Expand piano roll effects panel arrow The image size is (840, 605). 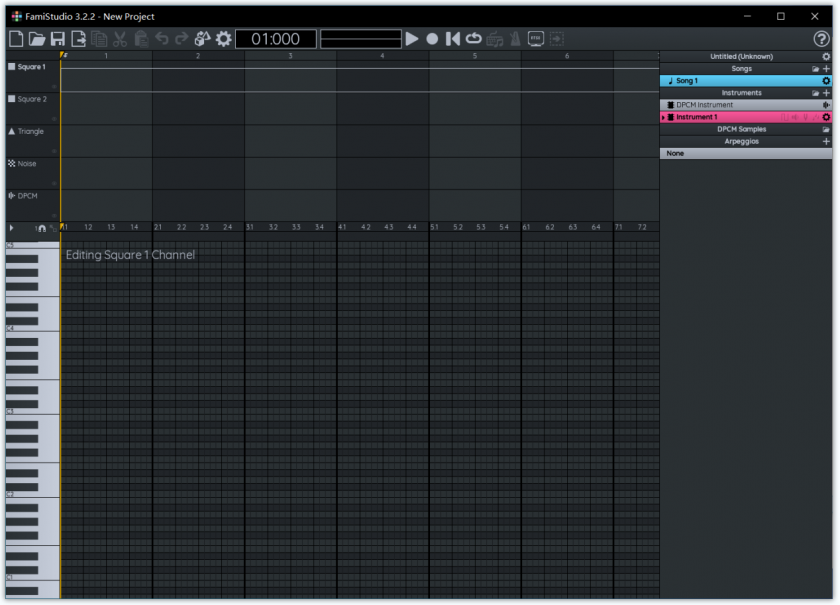click(x=11, y=228)
